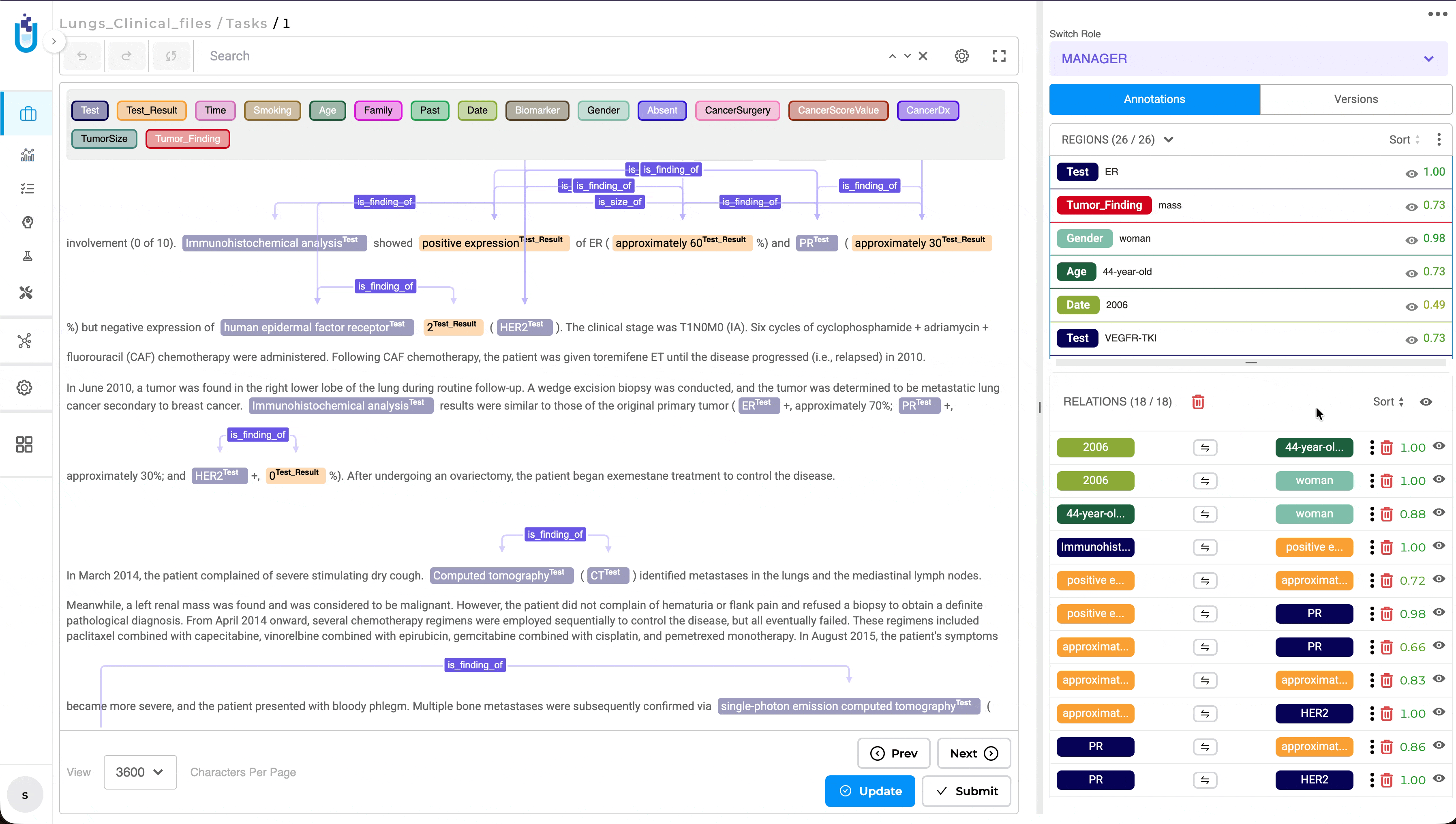This screenshot has width=1456, height=824.
Task: Select the Test label chip
Action: 90,110
